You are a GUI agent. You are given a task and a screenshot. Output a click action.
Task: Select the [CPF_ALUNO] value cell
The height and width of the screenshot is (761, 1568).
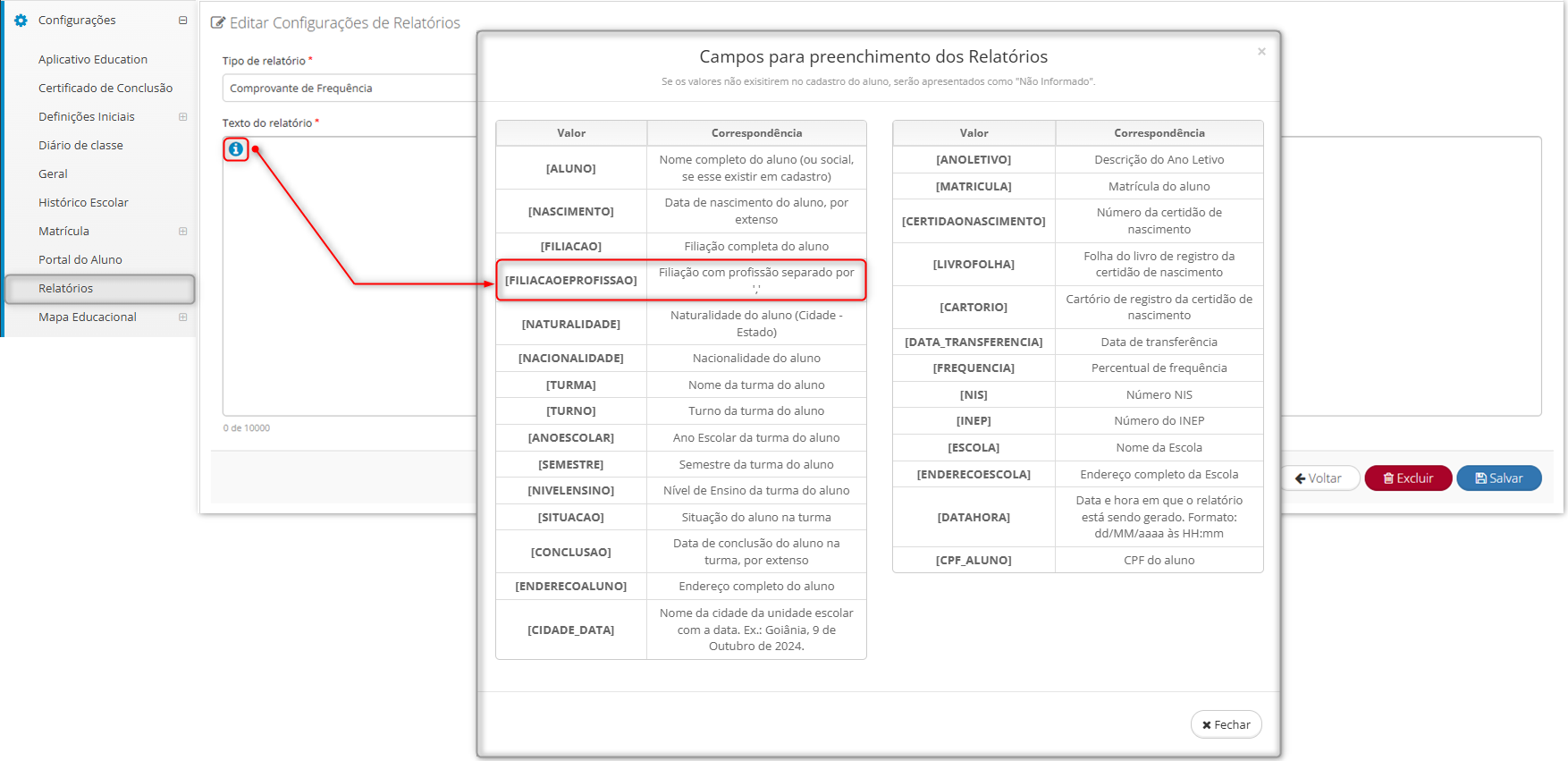tap(974, 560)
